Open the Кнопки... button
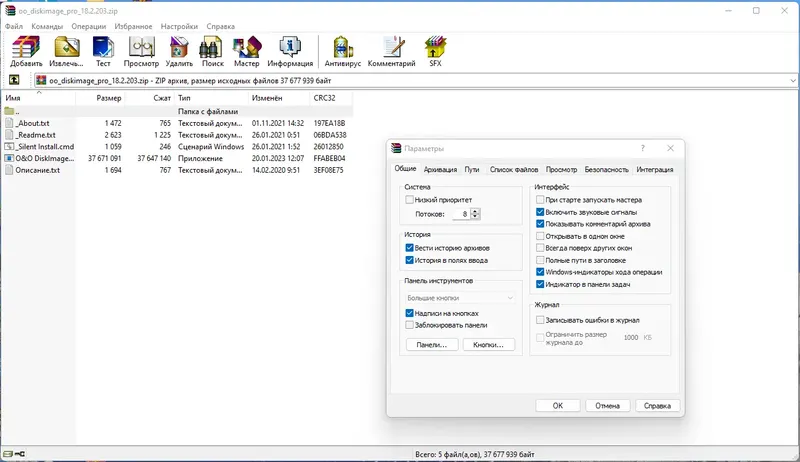Image resolution: width=800 pixels, height=462 pixels. click(x=488, y=345)
